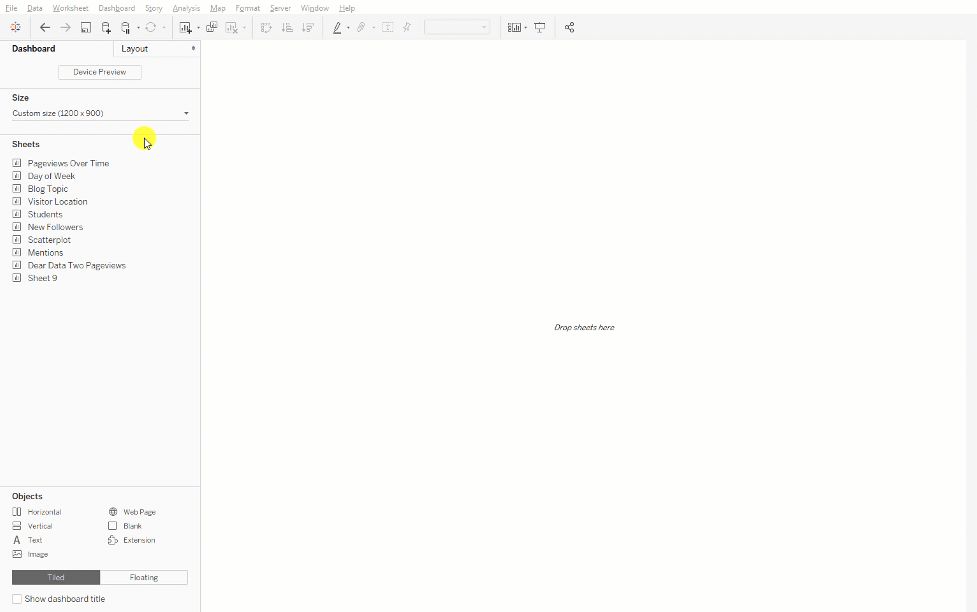The width and height of the screenshot is (977, 612).
Task: Enable Show dashboard title checkbox
Action: tap(17, 599)
